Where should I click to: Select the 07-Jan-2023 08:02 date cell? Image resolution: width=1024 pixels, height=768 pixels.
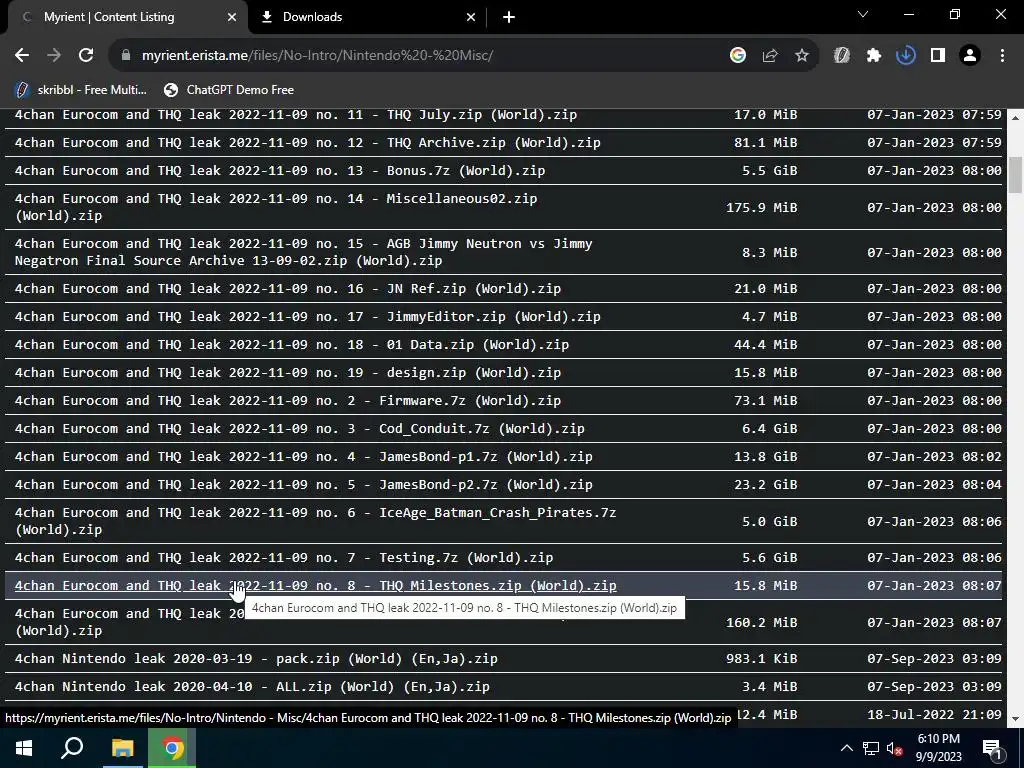pyautogui.click(x=934, y=457)
